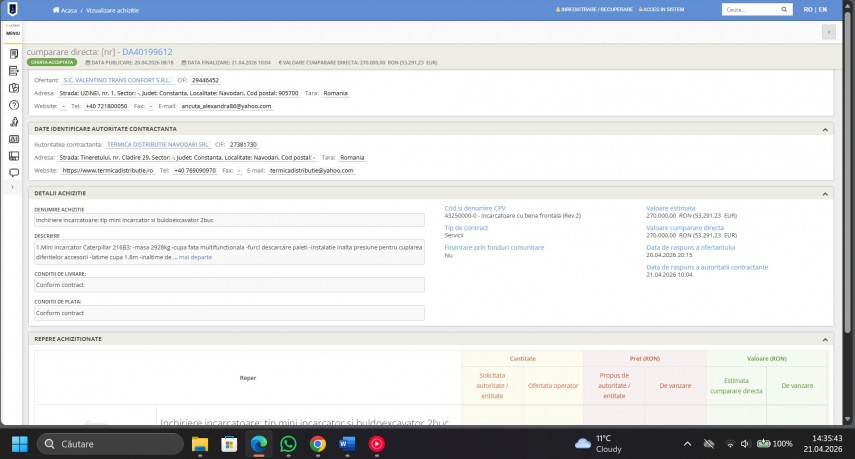Click the first document icon in left sidebar

point(13,53)
